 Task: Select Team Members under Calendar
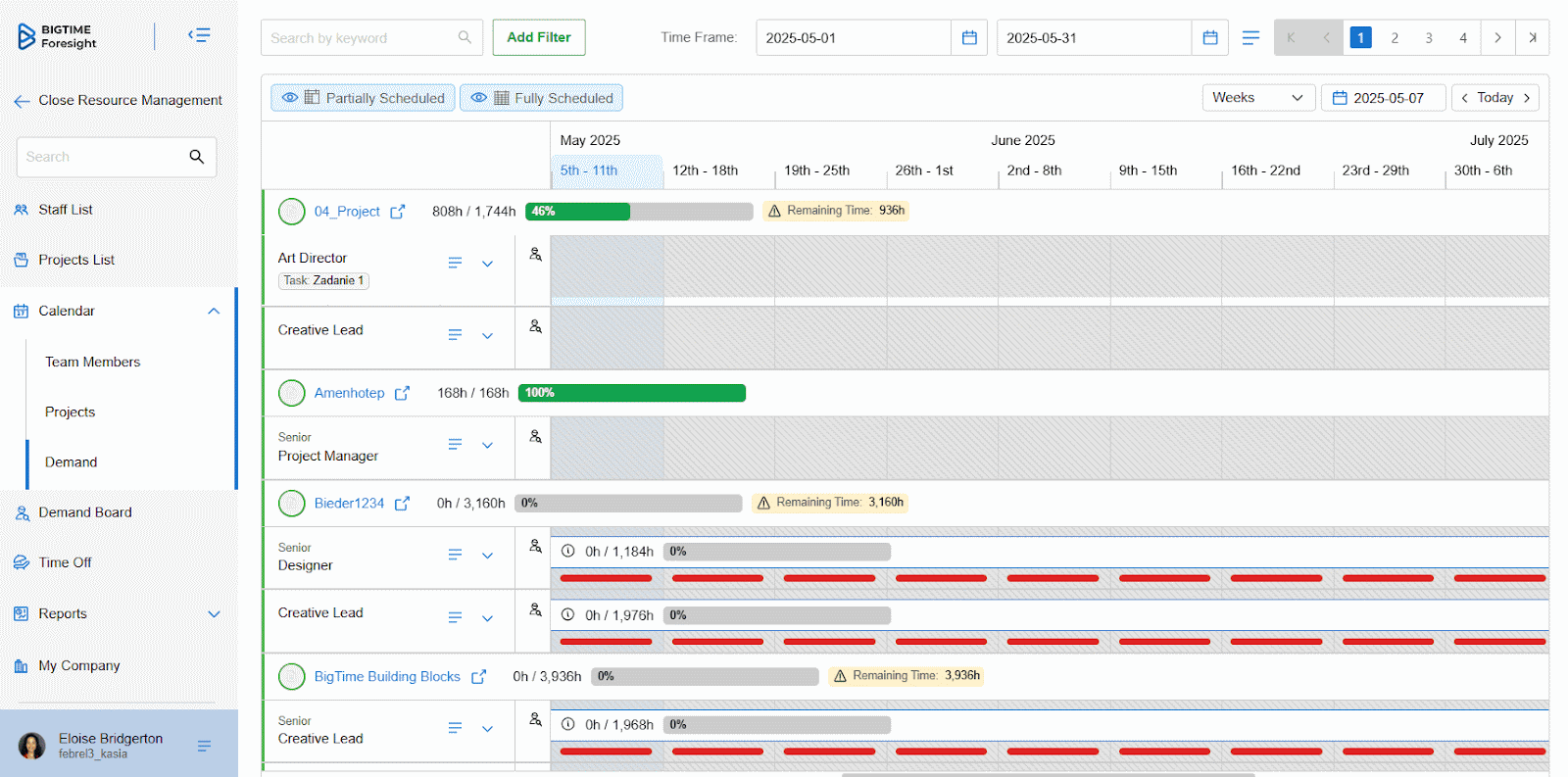(92, 362)
